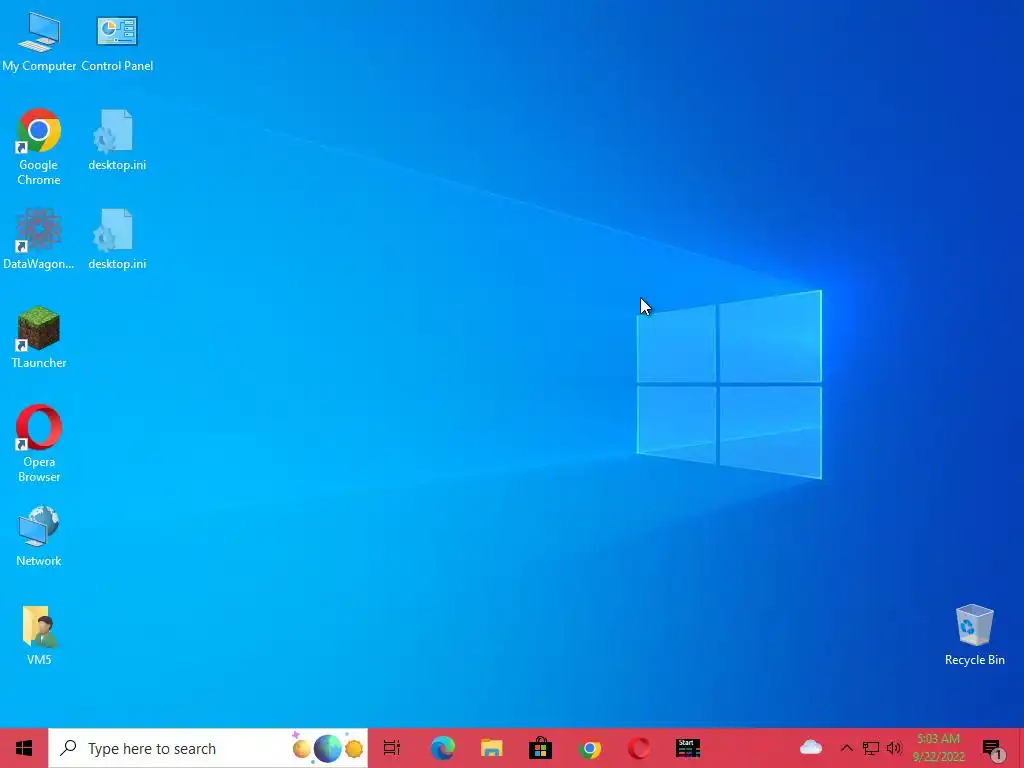Select the DataWagon desktop shortcut
The width and height of the screenshot is (1024, 768).
pos(39,239)
